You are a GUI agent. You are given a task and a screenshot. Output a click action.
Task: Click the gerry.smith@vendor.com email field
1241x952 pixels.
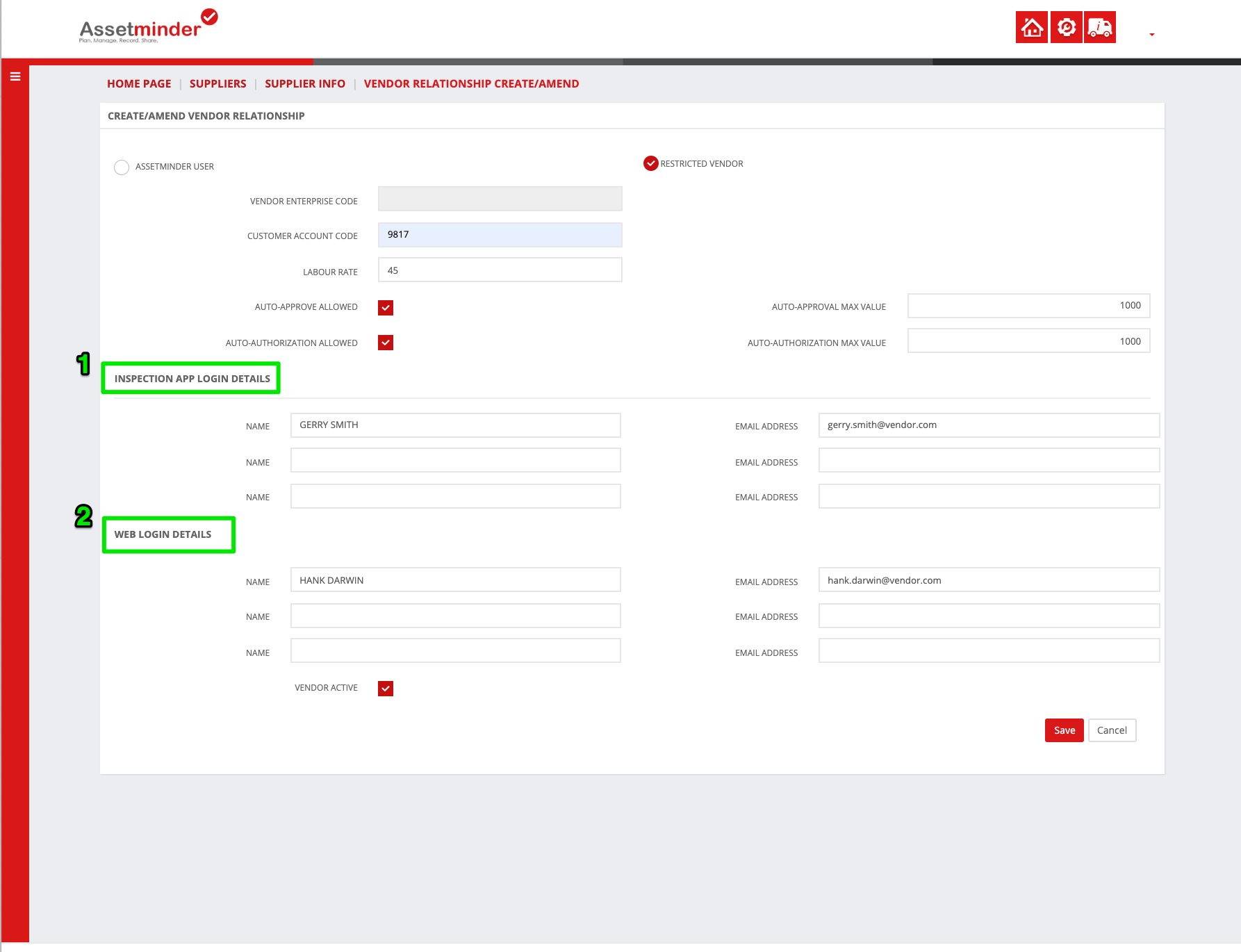pos(989,425)
